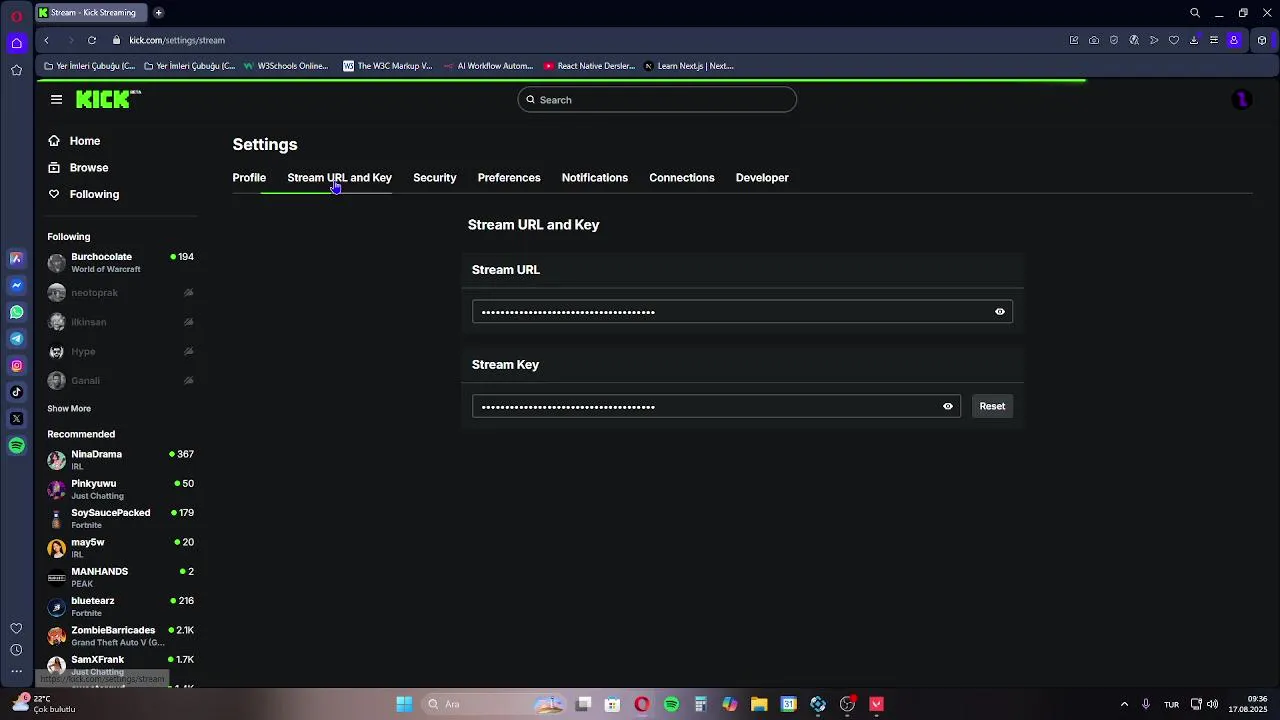Open bookmarks star in Opera sidebar
The height and width of the screenshot is (720, 1280).
pyautogui.click(x=16, y=70)
